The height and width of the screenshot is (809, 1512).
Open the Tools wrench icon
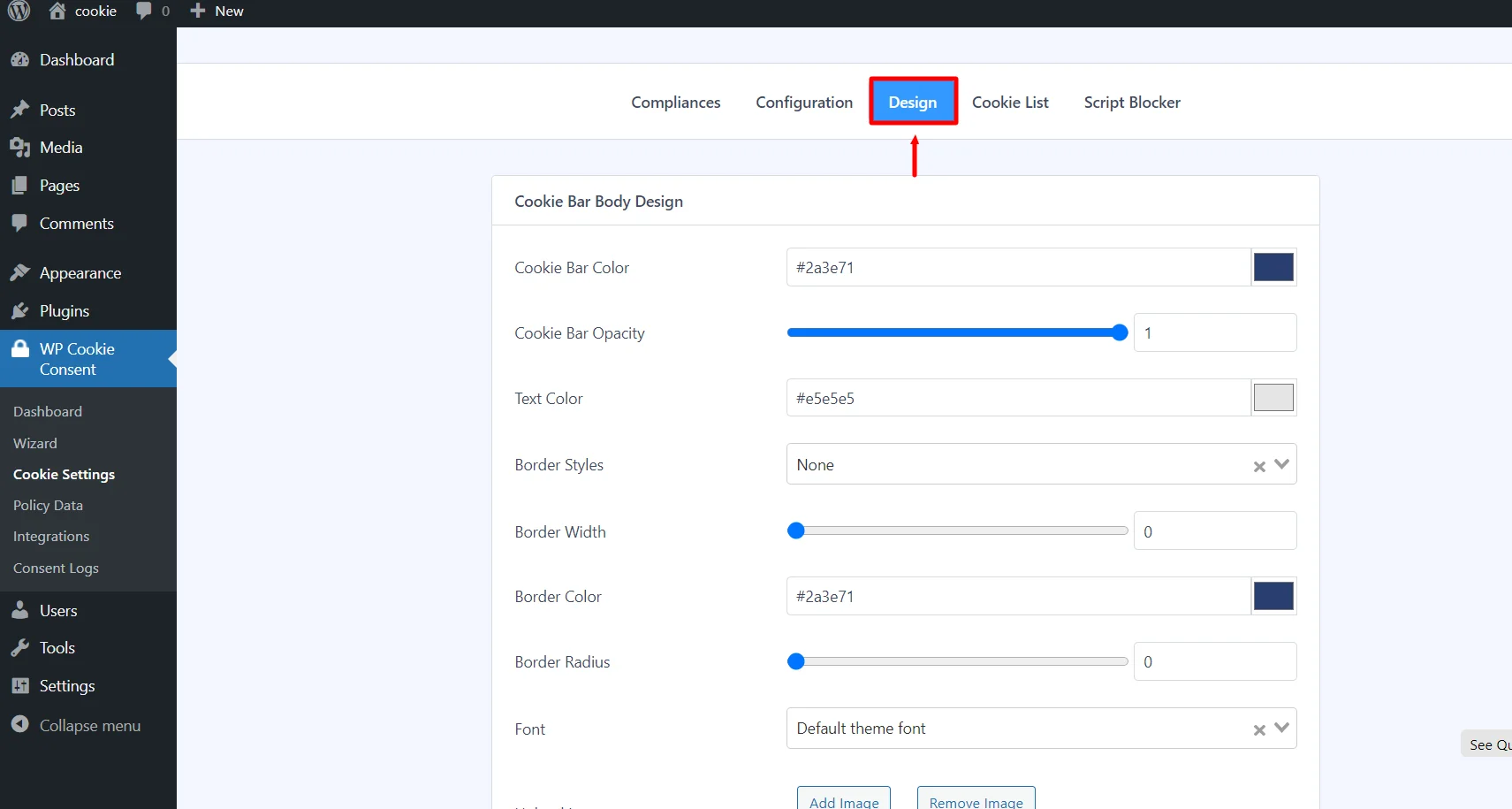click(x=21, y=647)
